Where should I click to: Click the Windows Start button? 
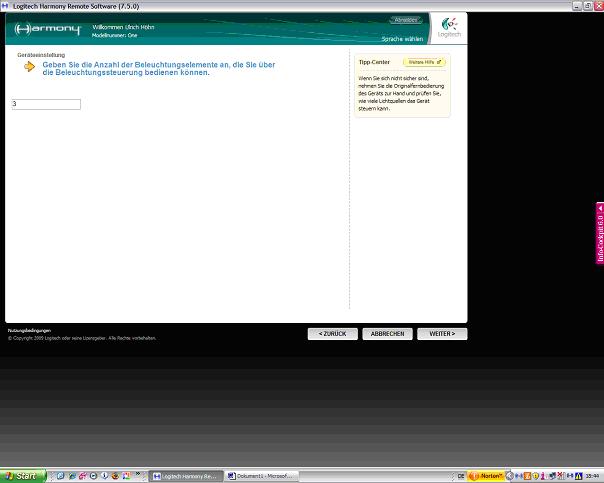[x=20, y=476]
